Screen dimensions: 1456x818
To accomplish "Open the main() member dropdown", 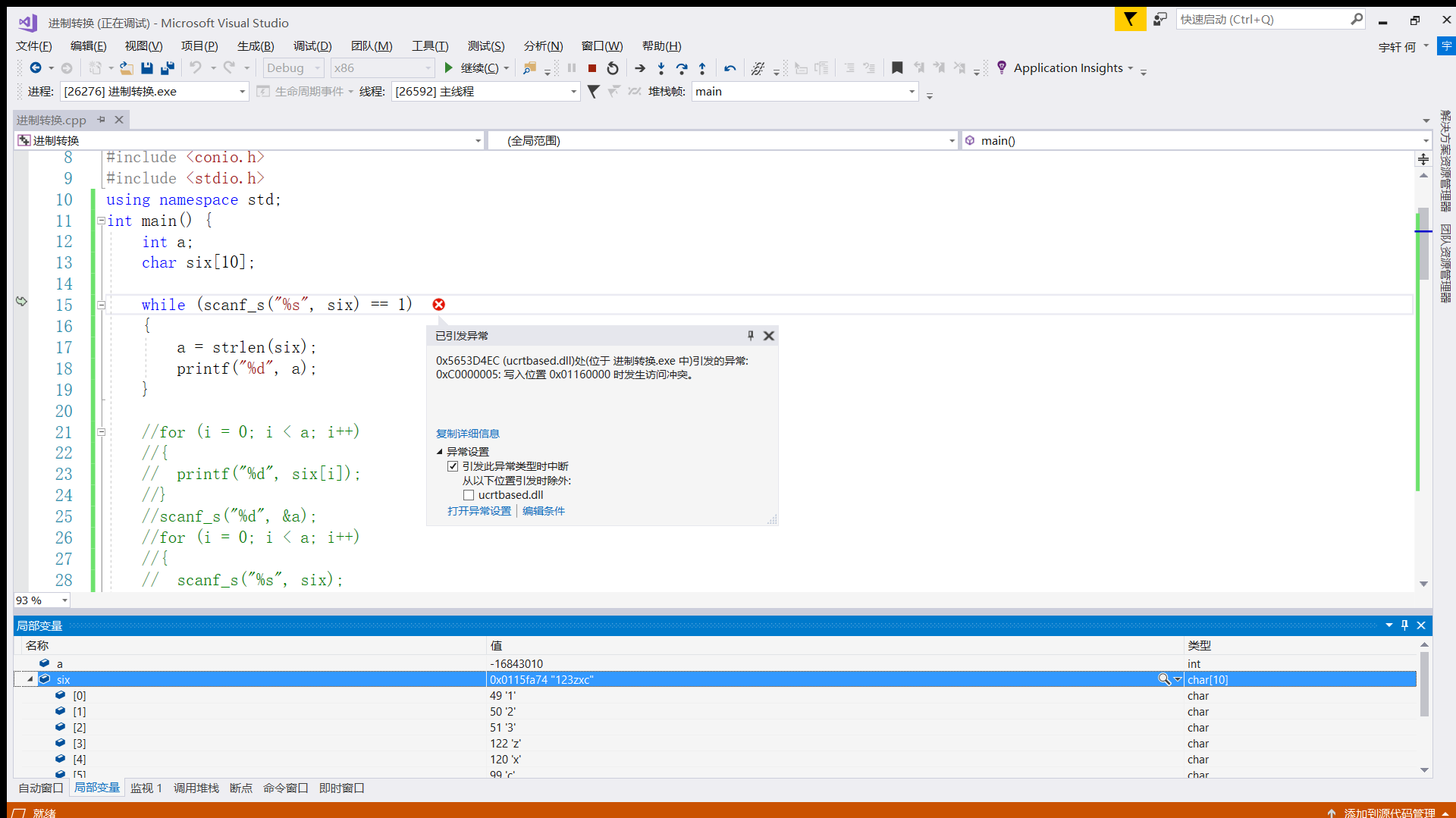I will pyautogui.click(x=1425, y=141).
